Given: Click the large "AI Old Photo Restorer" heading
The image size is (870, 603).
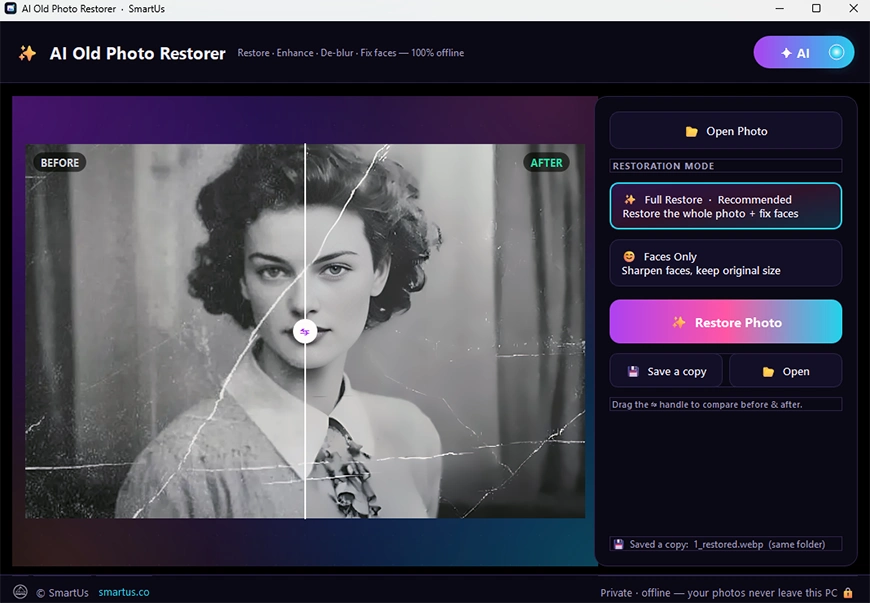Looking at the screenshot, I should [x=138, y=53].
